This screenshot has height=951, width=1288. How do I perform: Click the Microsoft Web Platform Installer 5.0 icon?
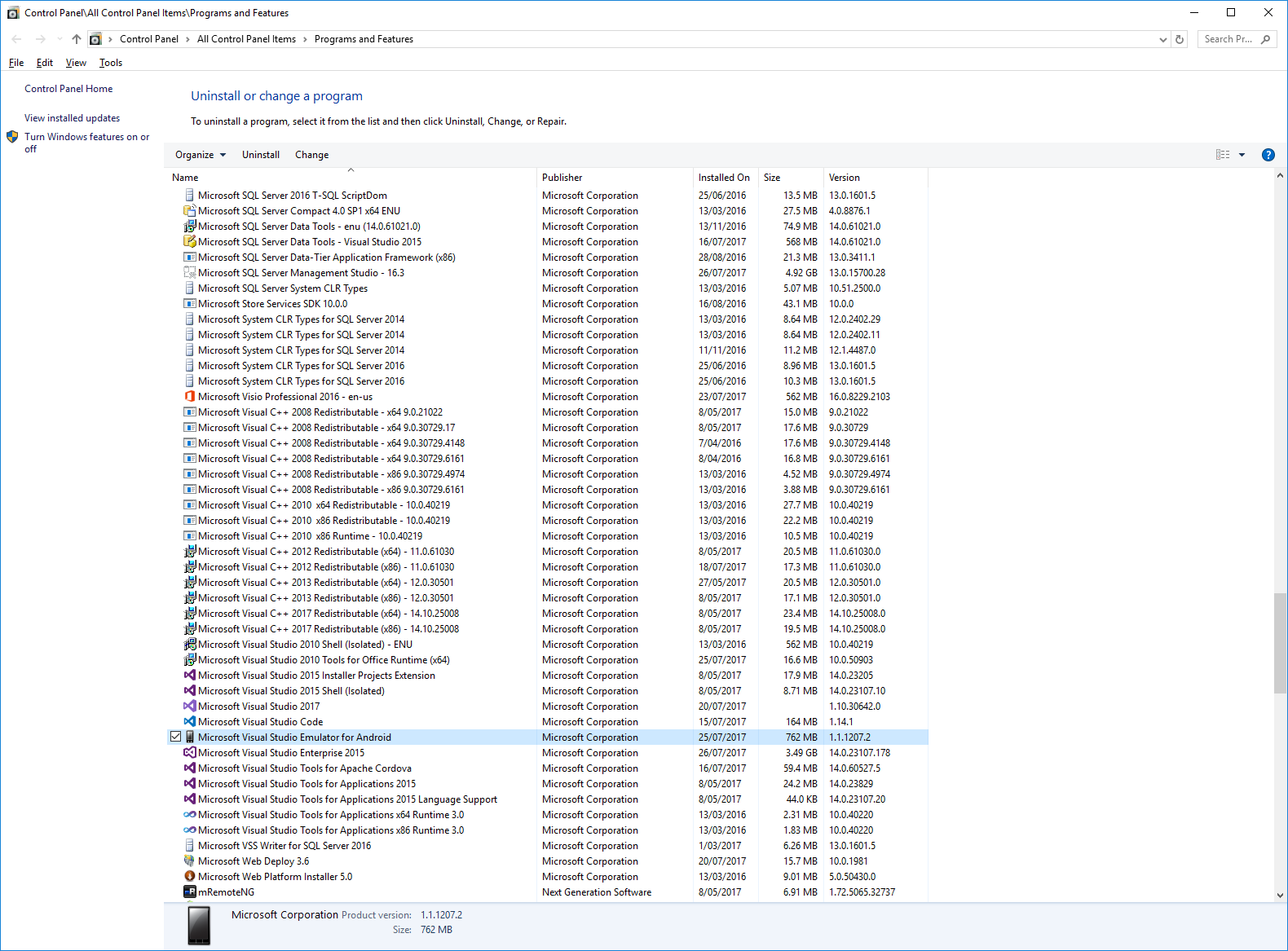click(x=189, y=877)
